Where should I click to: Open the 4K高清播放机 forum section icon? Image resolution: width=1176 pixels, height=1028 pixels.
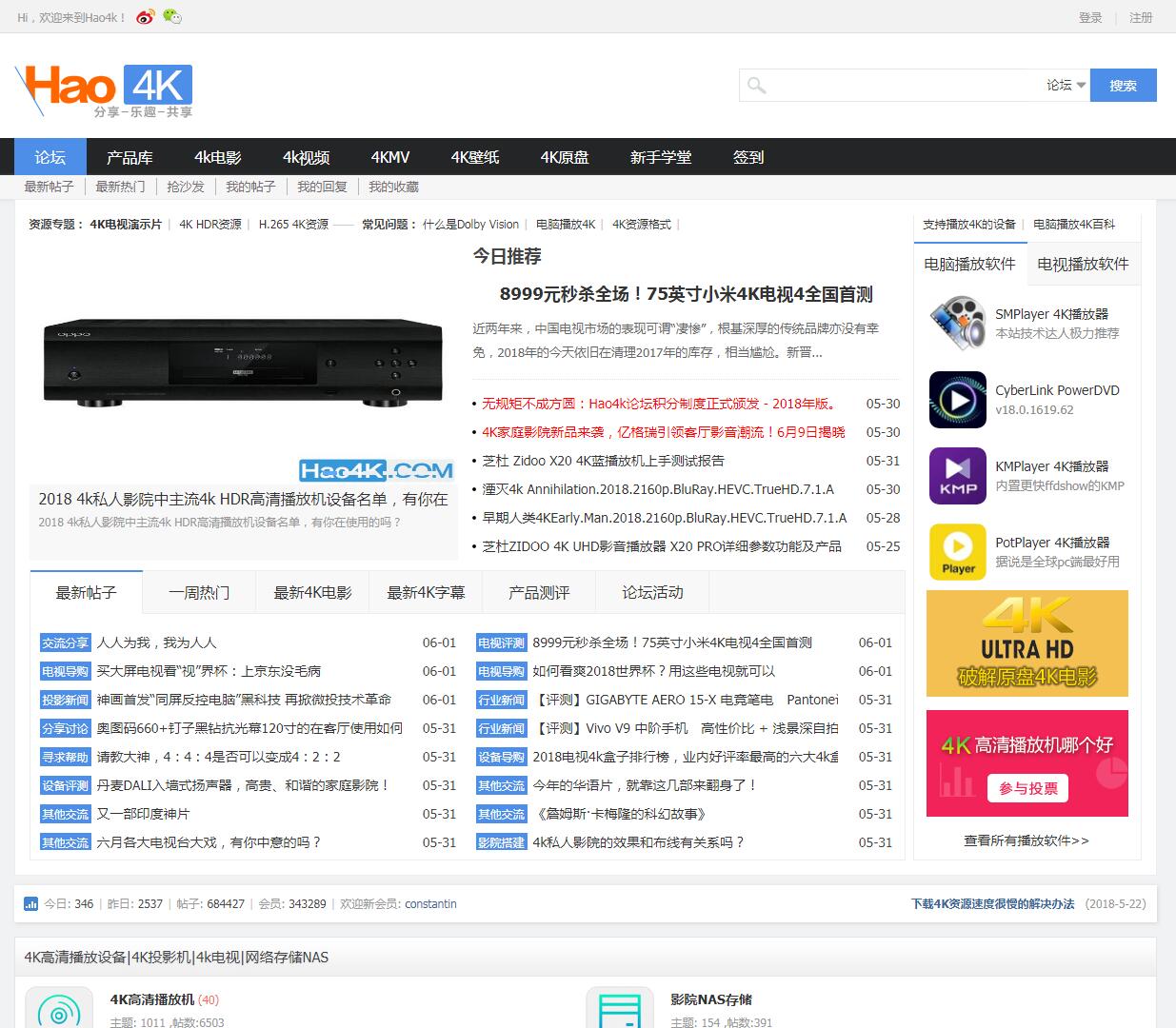pos(59,1007)
